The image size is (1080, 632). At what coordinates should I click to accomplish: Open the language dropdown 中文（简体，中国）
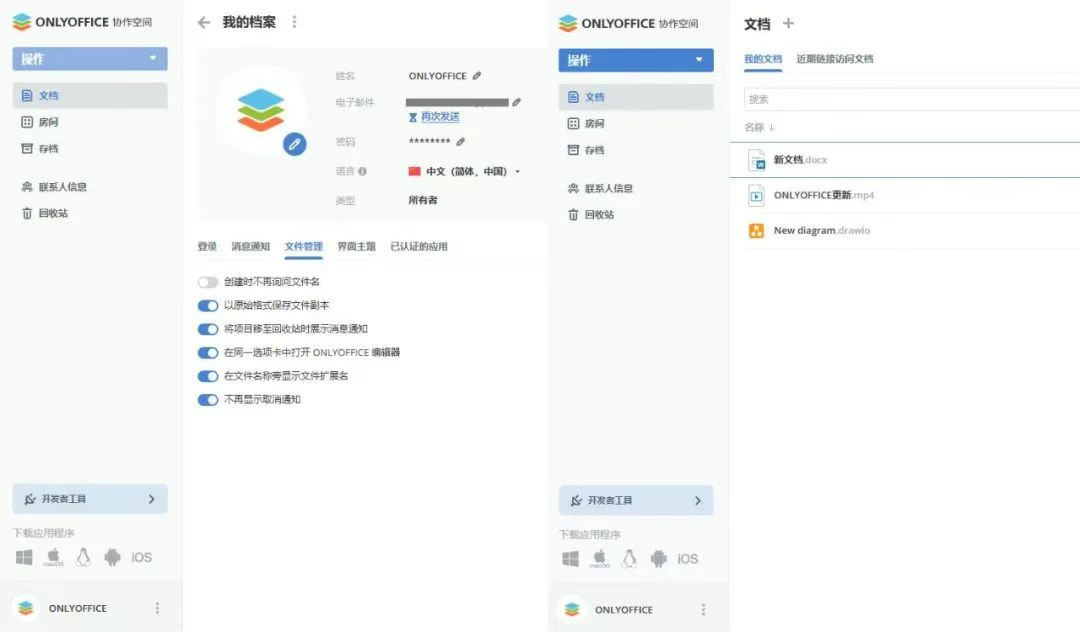[464, 171]
